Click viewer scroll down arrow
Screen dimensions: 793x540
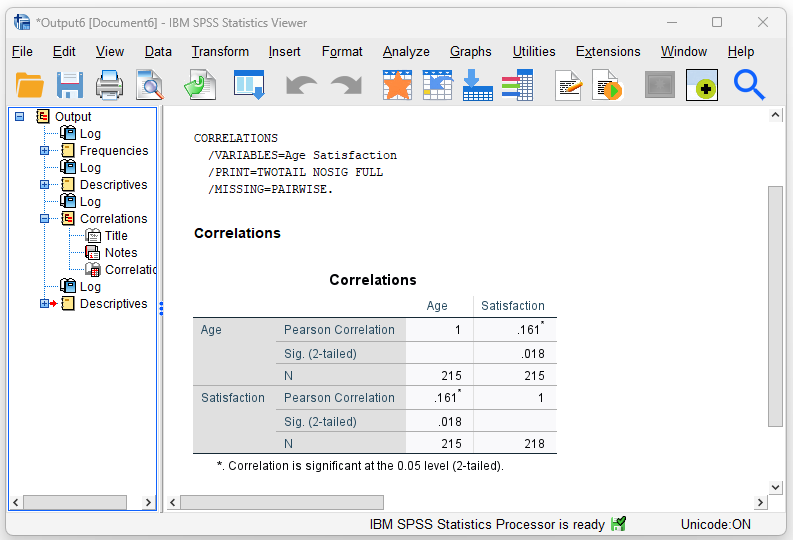(x=775, y=487)
